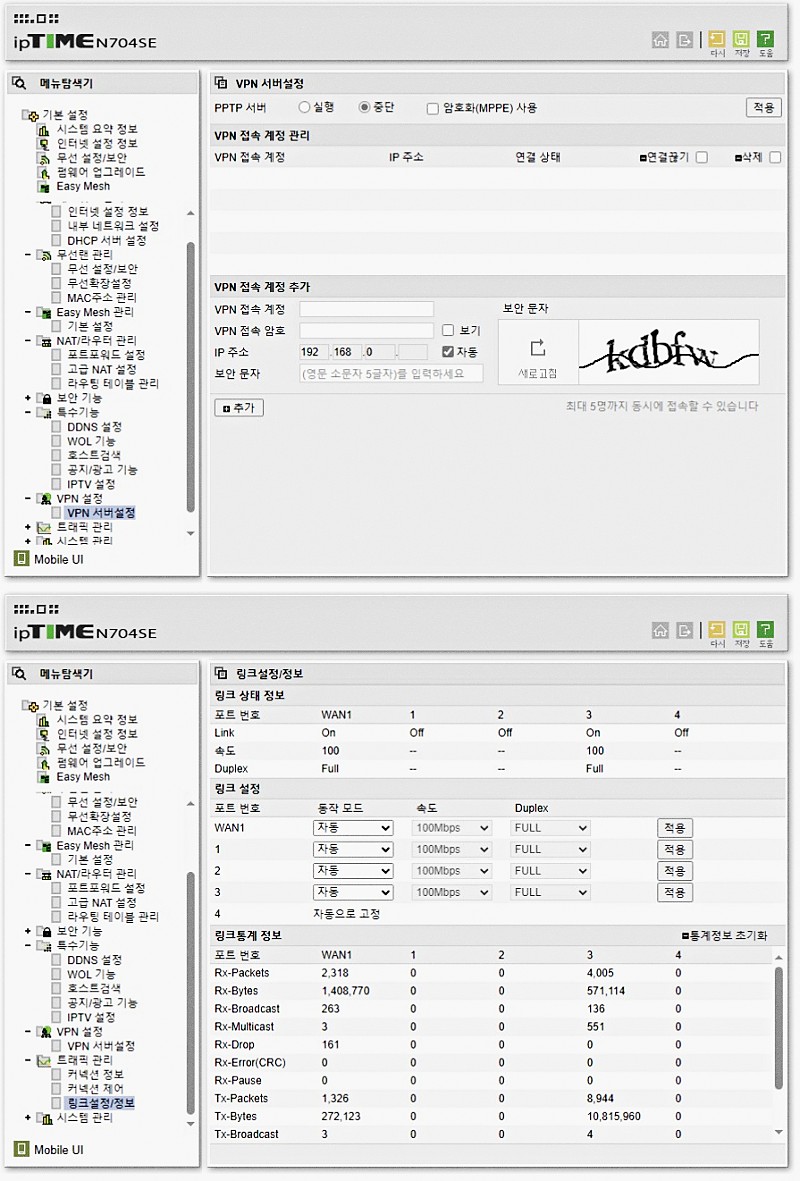The height and width of the screenshot is (1181, 800).
Task: Open the WAN1 동작 모드 dropdown
Action: point(353,828)
